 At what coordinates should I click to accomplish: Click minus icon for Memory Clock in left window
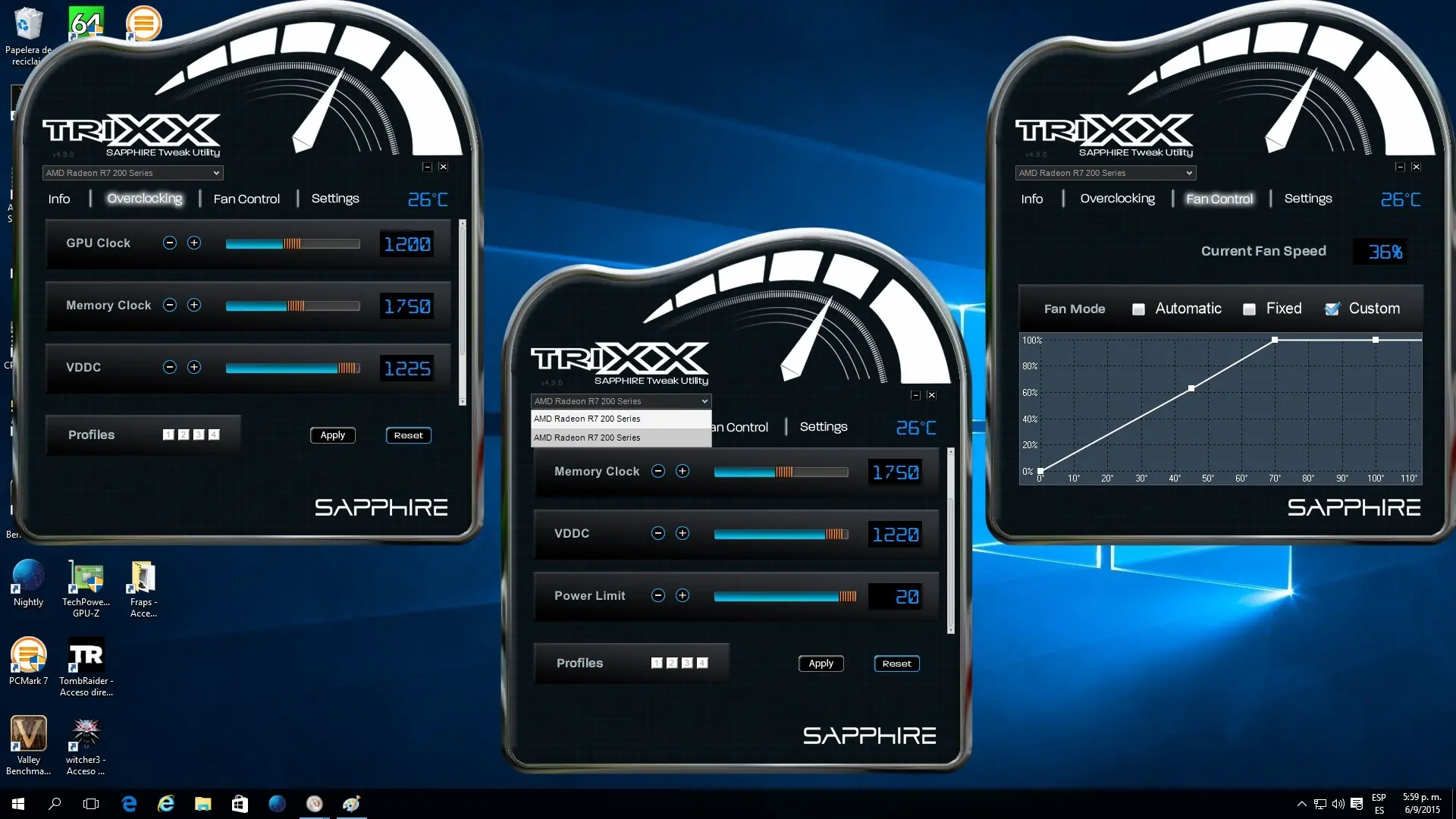170,305
